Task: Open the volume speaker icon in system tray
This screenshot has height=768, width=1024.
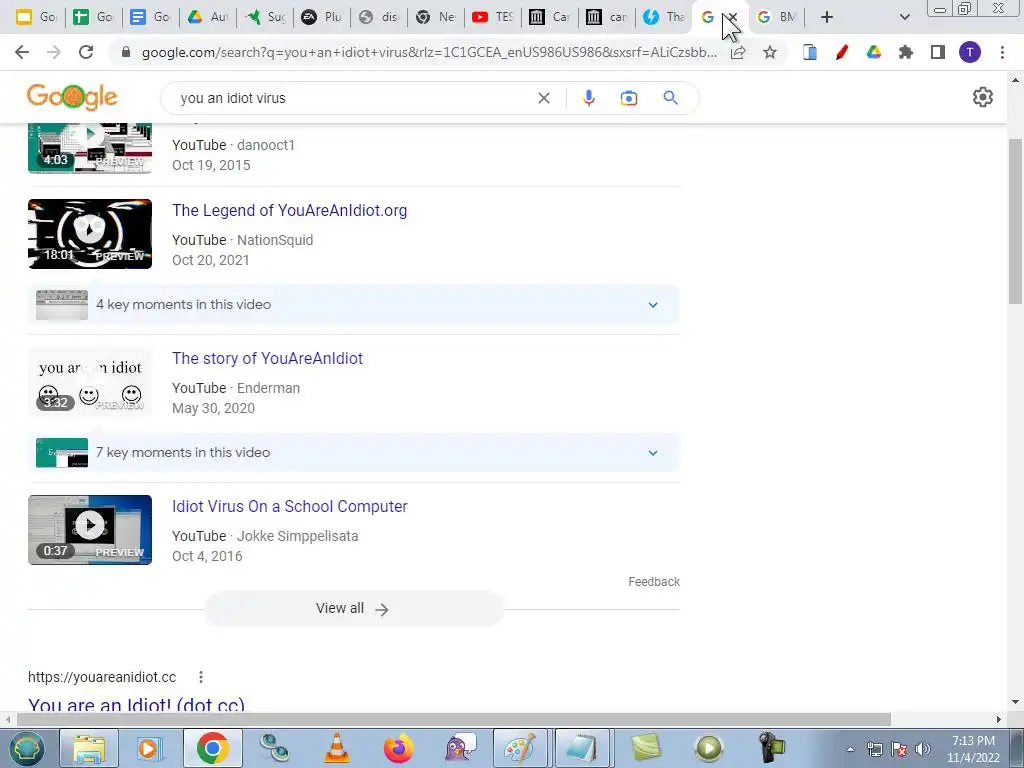Action: [922, 749]
